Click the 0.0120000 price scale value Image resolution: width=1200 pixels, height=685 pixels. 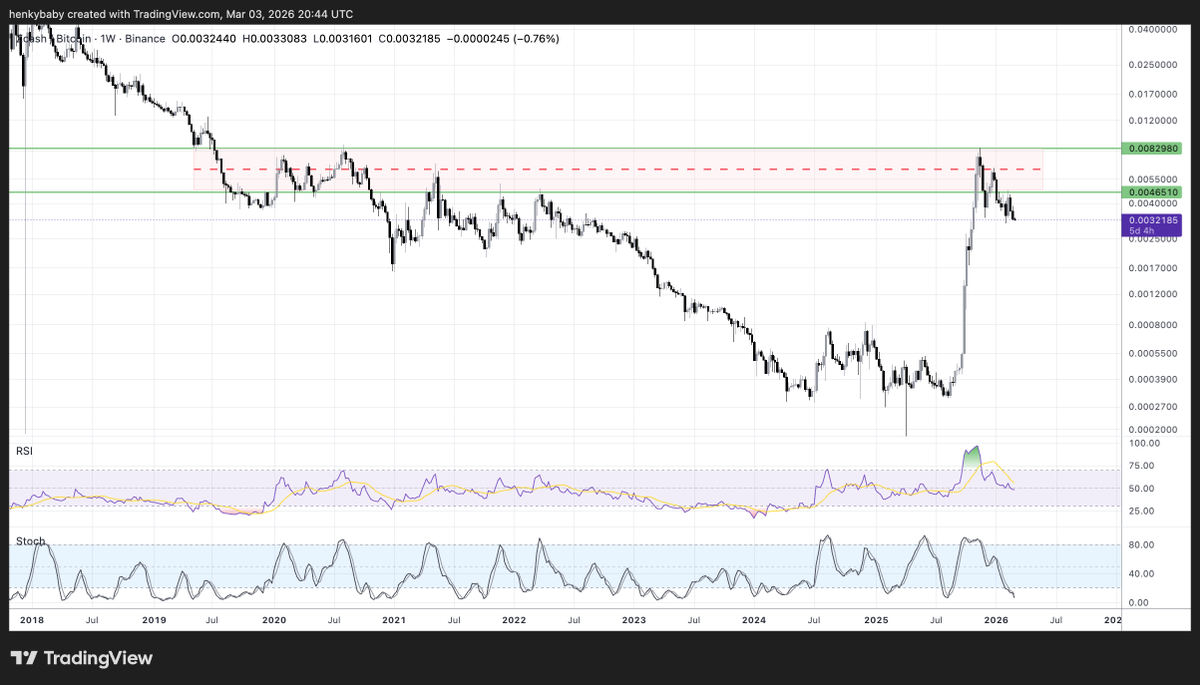1153,121
